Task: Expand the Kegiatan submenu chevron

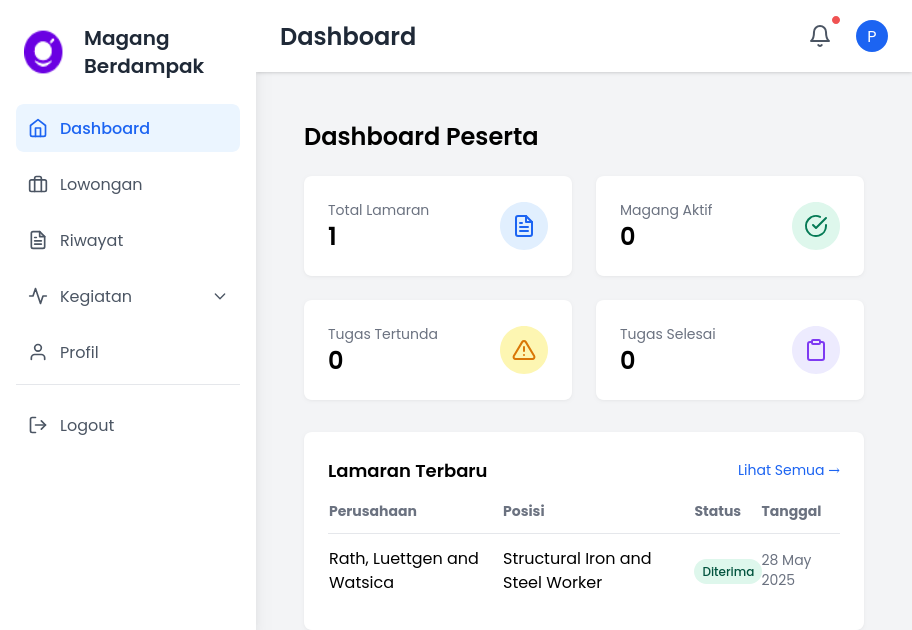Action: [x=219, y=296]
